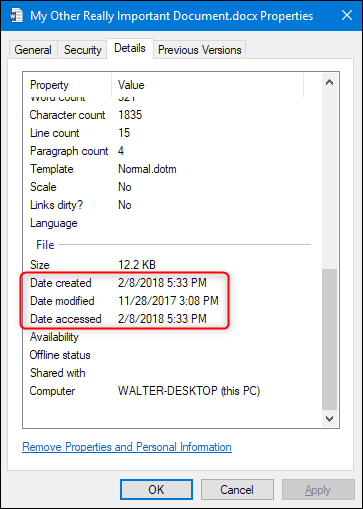The height and width of the screenshot is (509, 363).
Task: Select the Date created property
Action: pos(61,283)
